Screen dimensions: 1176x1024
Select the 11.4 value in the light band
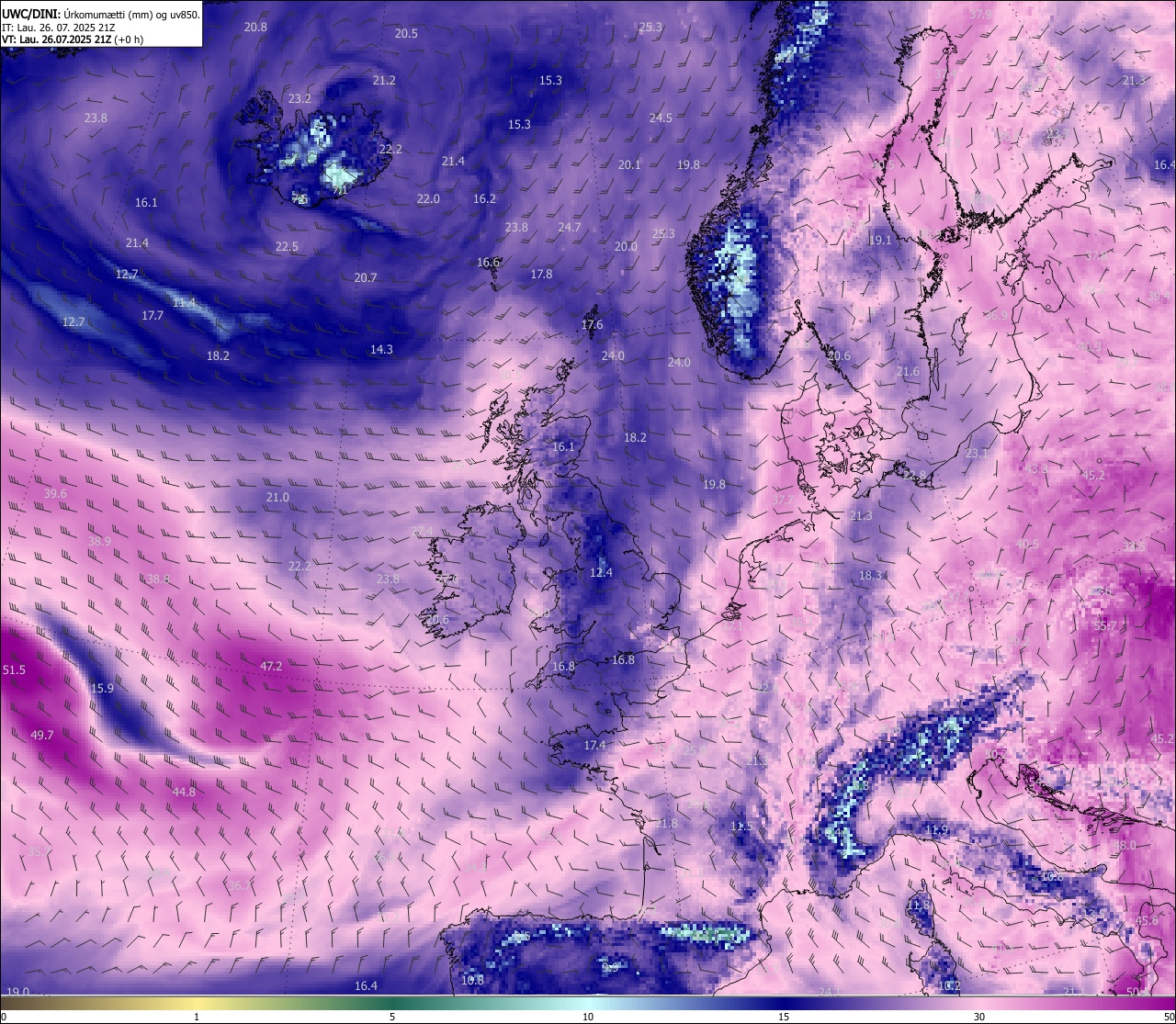184,302
